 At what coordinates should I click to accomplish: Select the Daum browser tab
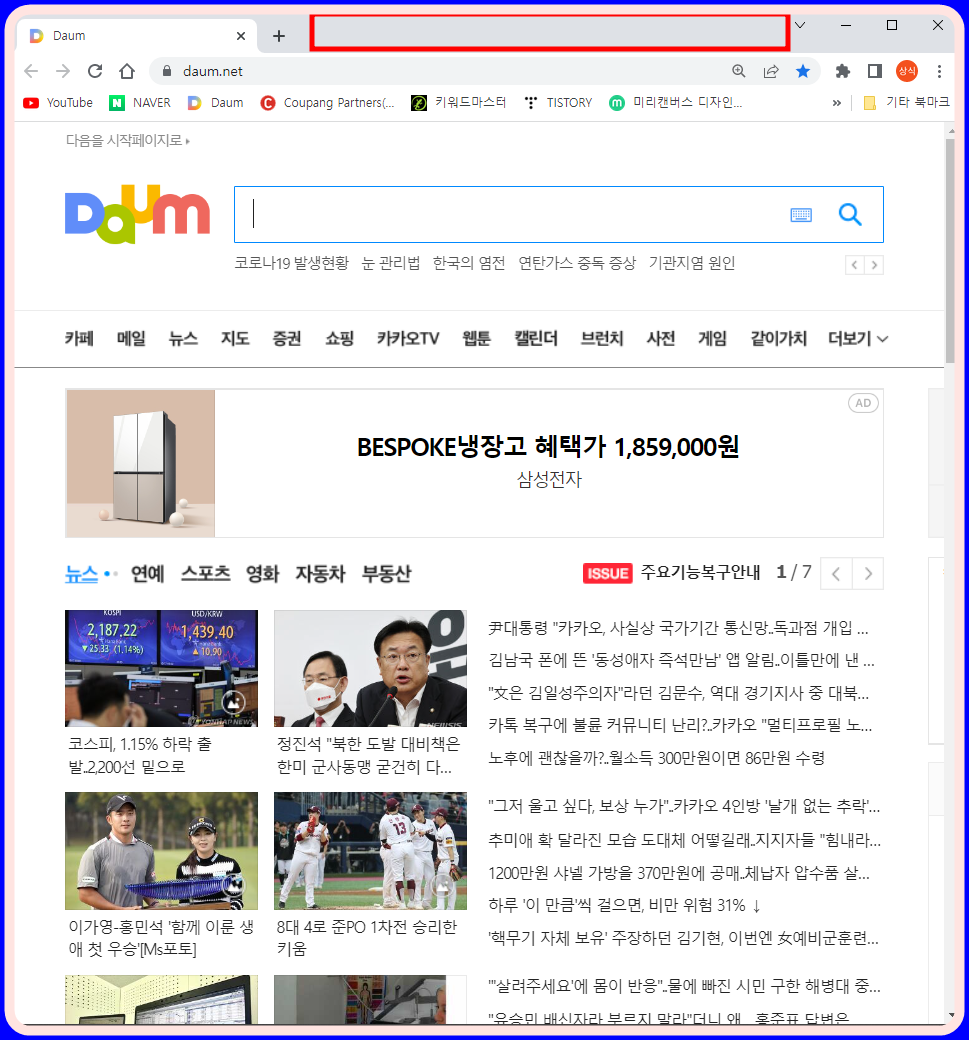point(137,36)
